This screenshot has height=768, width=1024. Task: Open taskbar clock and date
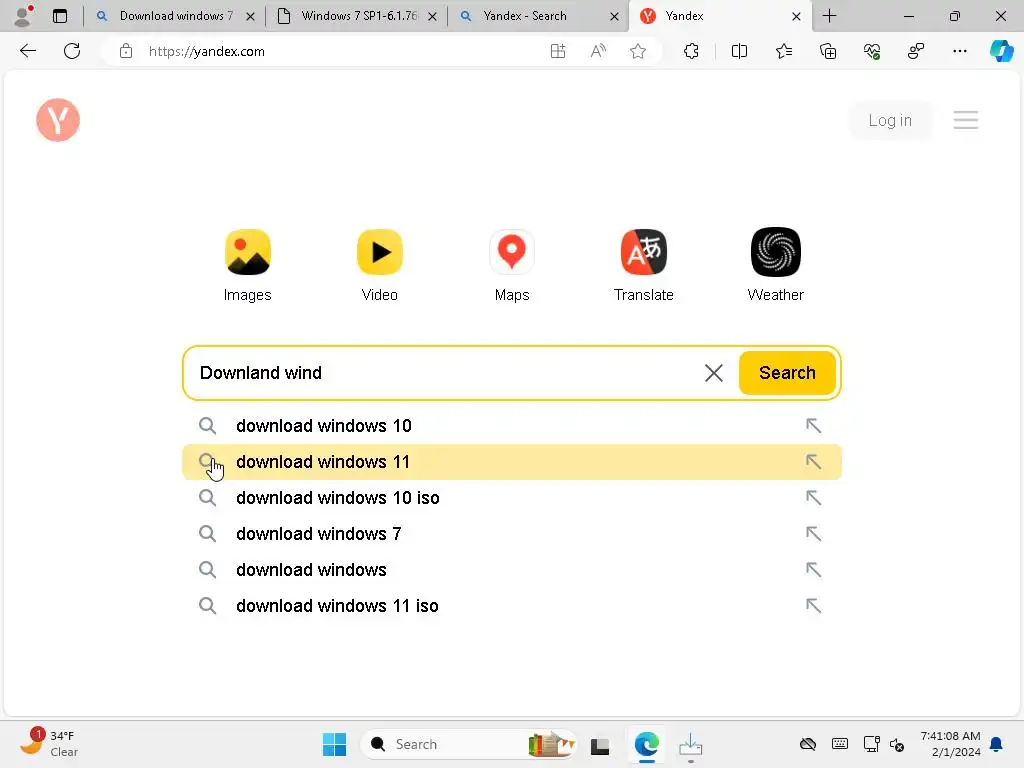[x=950, y=744]
